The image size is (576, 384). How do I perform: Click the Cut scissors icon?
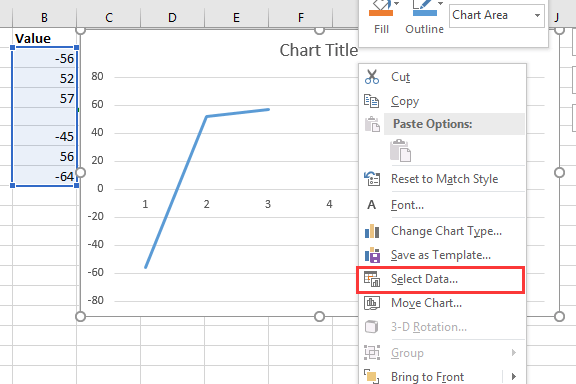point(372,77)
